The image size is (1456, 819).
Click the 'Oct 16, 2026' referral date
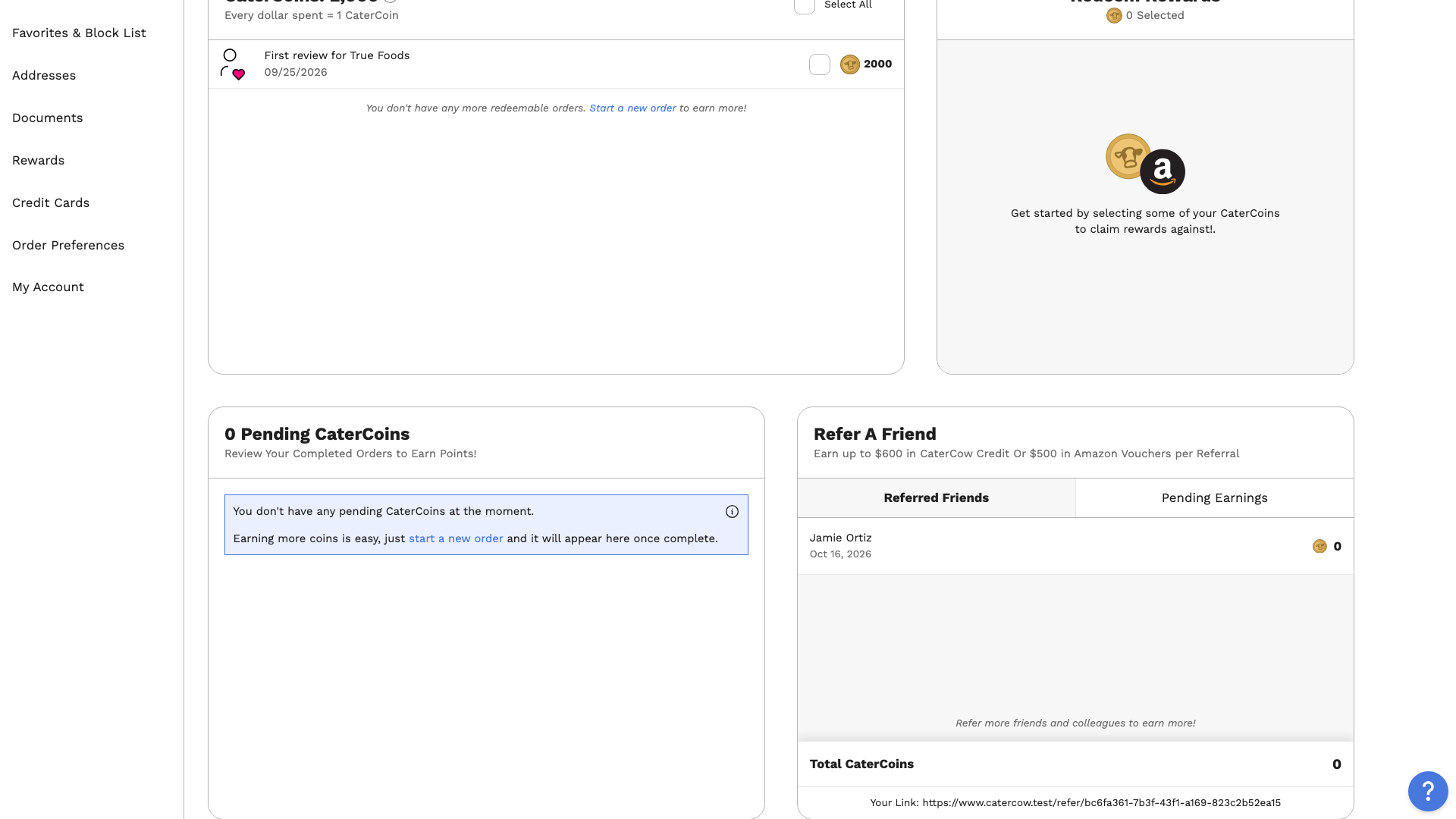click(840, 554)
